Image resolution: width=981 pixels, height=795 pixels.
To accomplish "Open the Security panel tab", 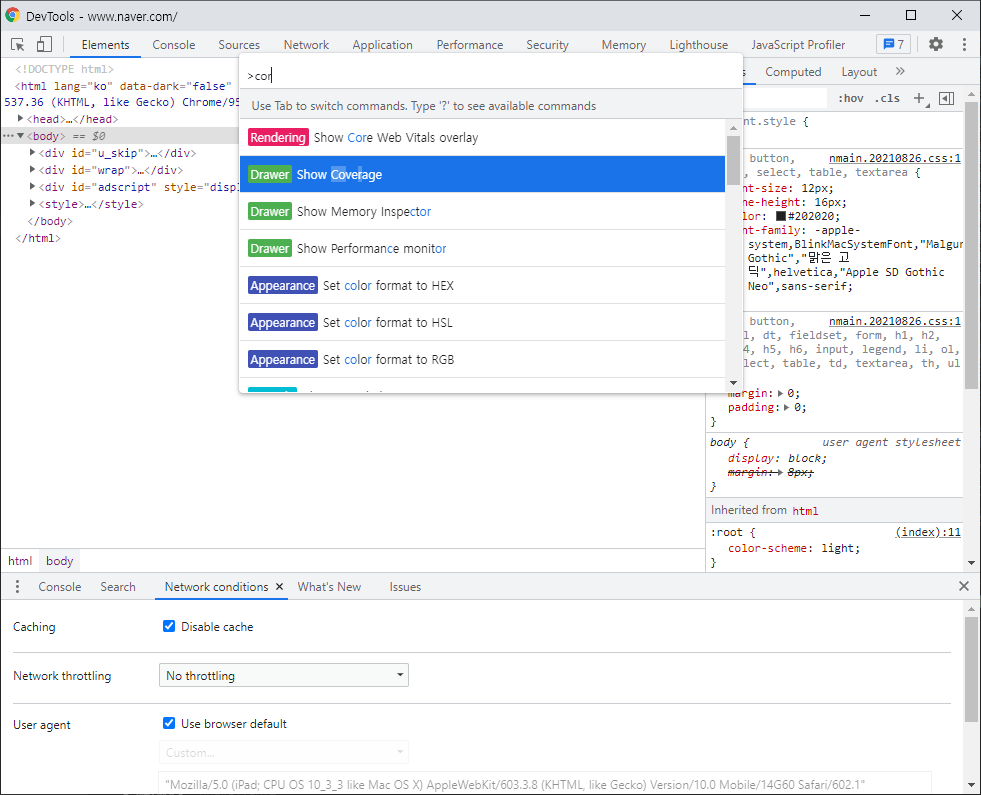I will tap(547, 45).
